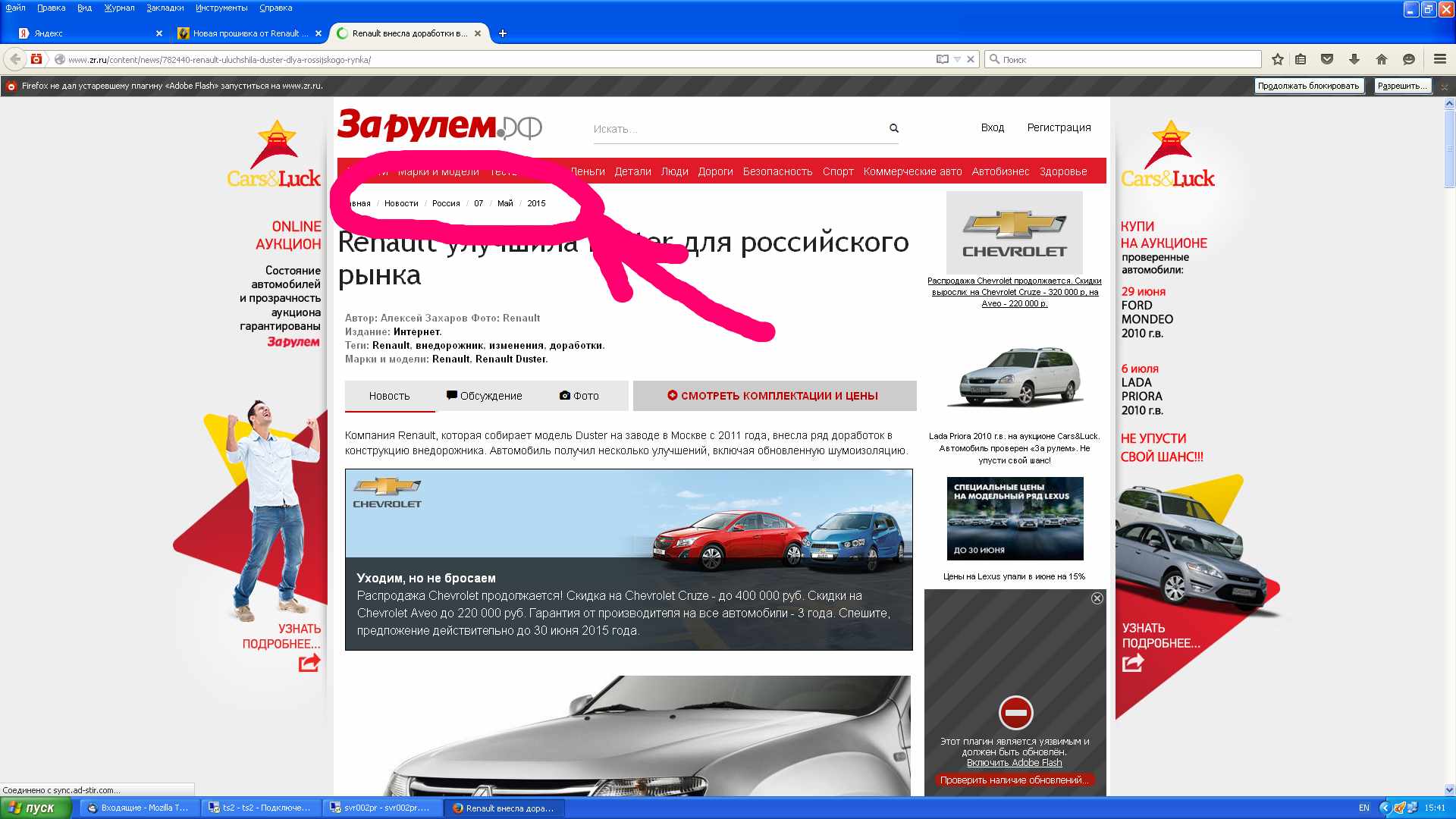Image resolution: width=1456 pixels, height=819 pixels.
Task: Go to home page icon
Action: [1382, 59]
